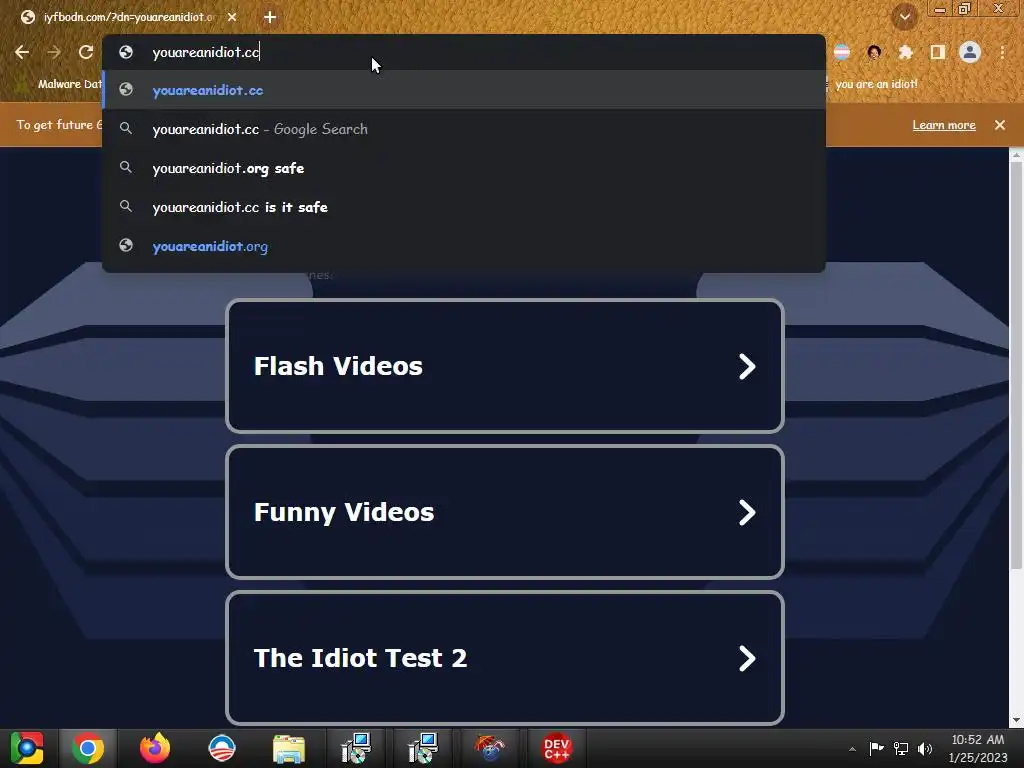1024x768 pixels.
Task: Click the Funny Videos chevron arrow
Action: coord(747,513)
